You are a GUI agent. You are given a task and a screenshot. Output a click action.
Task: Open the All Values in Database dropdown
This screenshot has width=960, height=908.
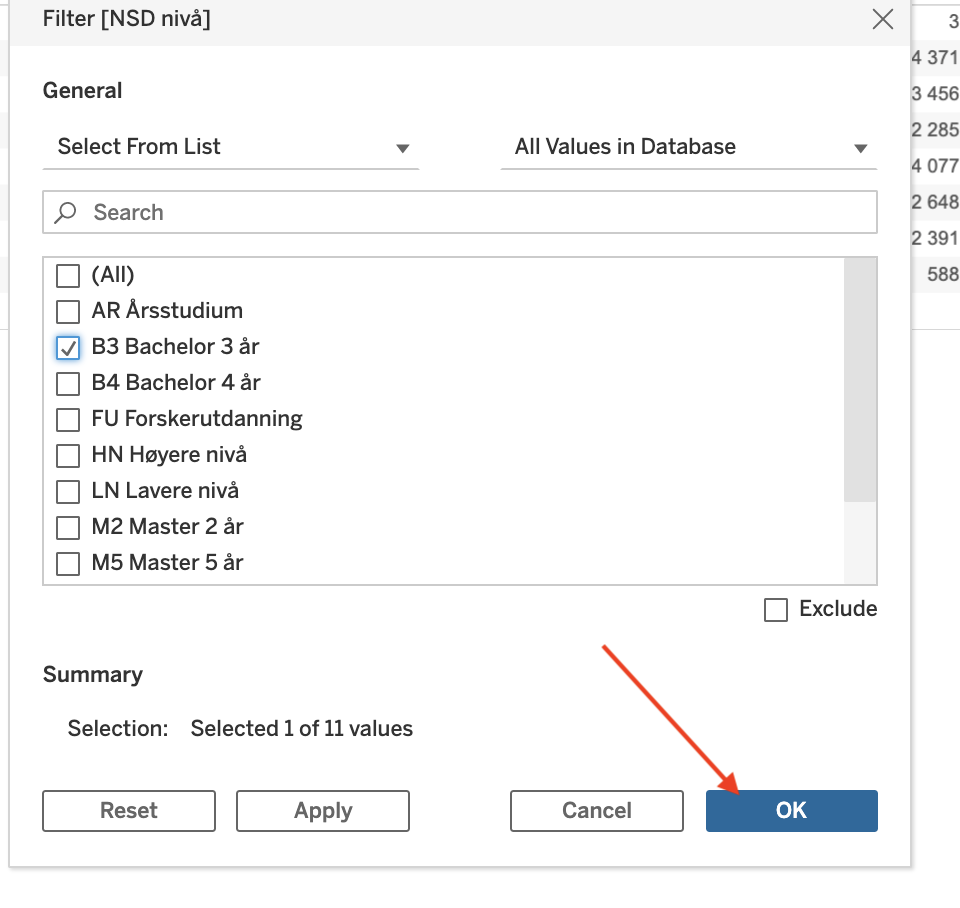point(688,147)
